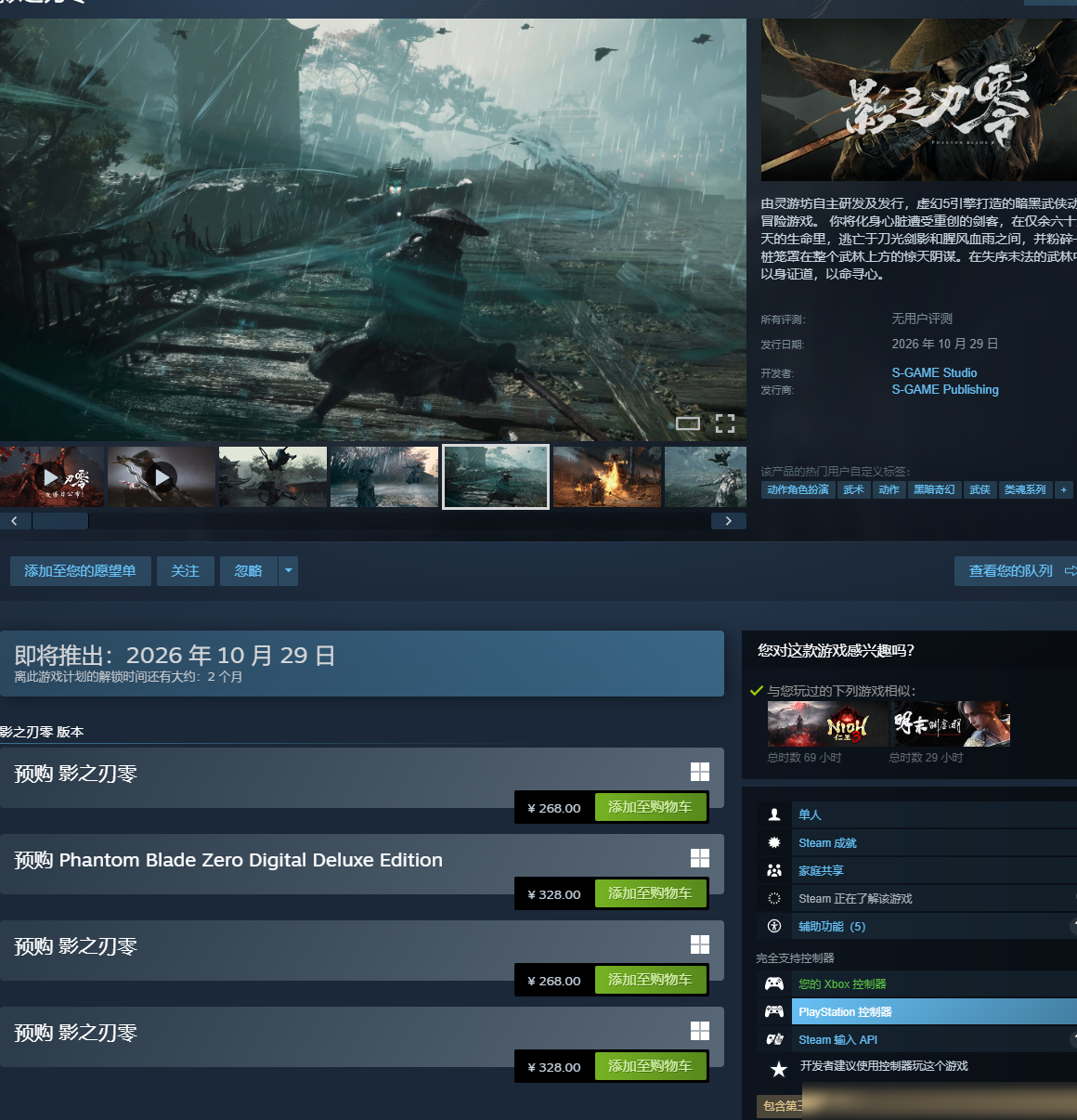Screen dimensions: 1077x1120
Task: Open the 单人 feature link
Action: (810, 814)
